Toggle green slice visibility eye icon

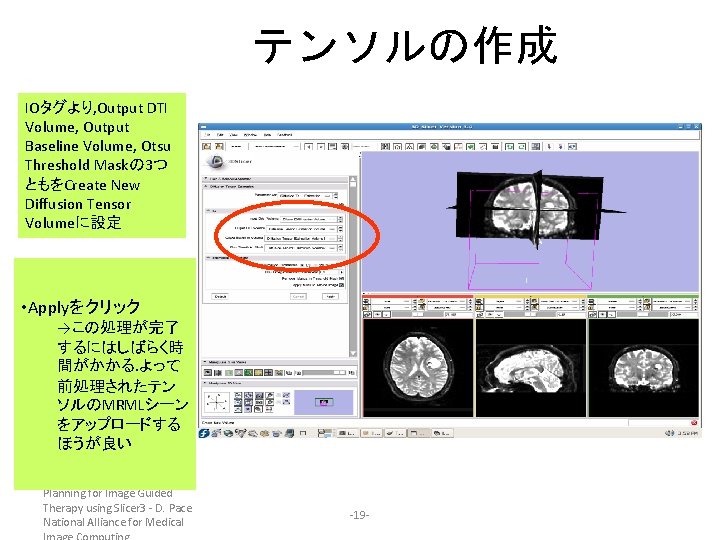[x=603, y=315]
